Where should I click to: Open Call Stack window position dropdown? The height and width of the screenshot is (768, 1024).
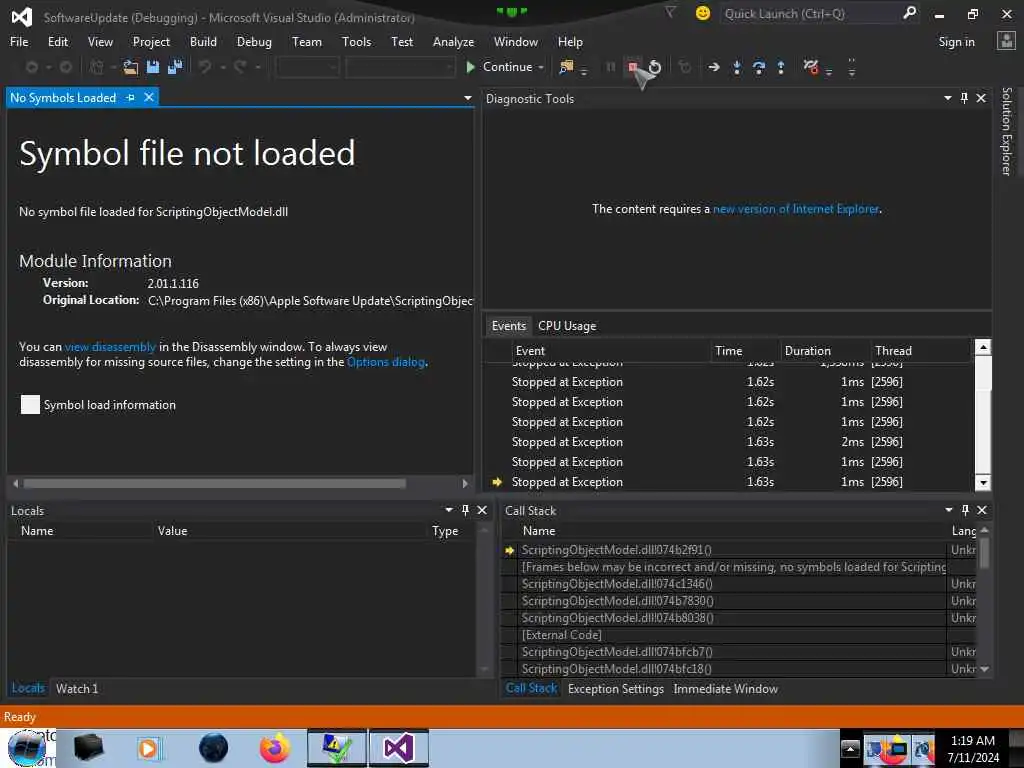tap(948, 510)
